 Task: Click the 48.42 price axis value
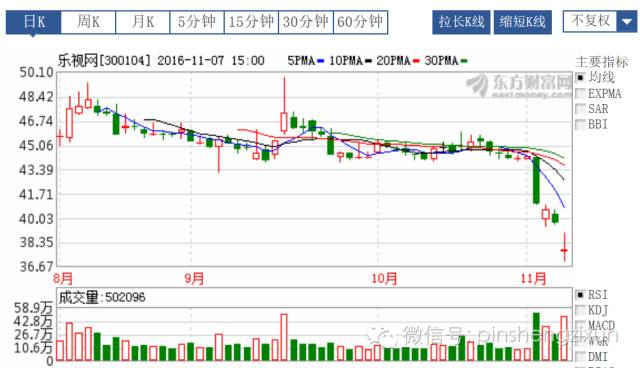click(36, 97)
